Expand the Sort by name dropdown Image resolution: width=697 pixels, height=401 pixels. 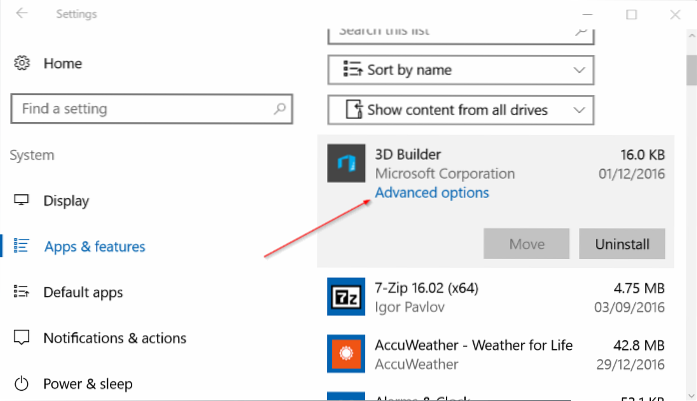click(x=460, y=70)
